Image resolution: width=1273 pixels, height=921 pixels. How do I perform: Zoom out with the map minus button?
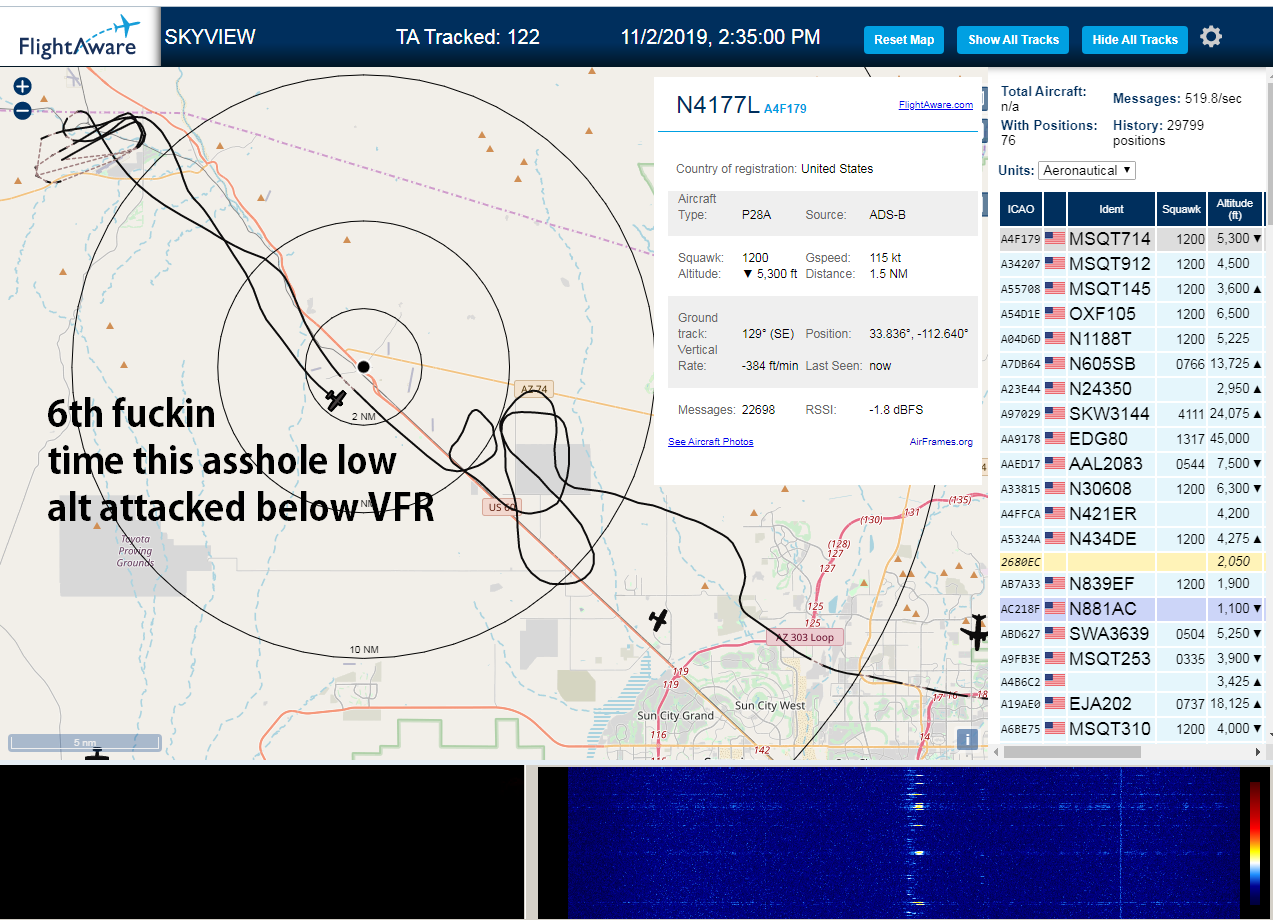point(22,111)
